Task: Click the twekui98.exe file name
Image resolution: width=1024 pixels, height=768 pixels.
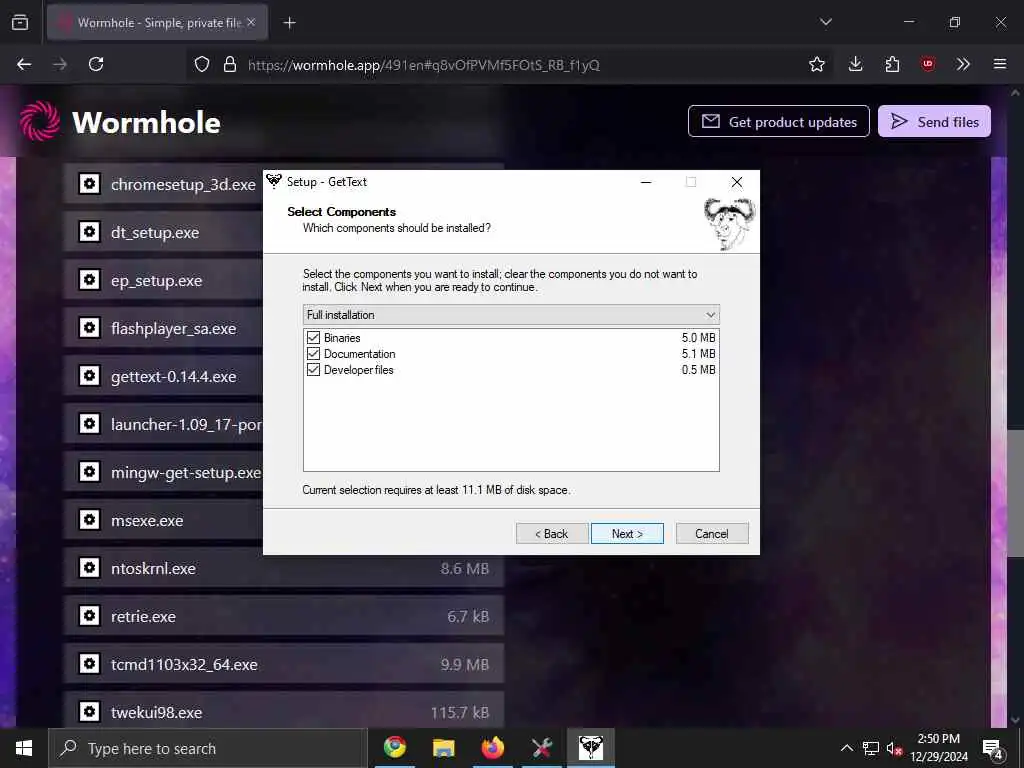Action: click(x=156, y=712)
